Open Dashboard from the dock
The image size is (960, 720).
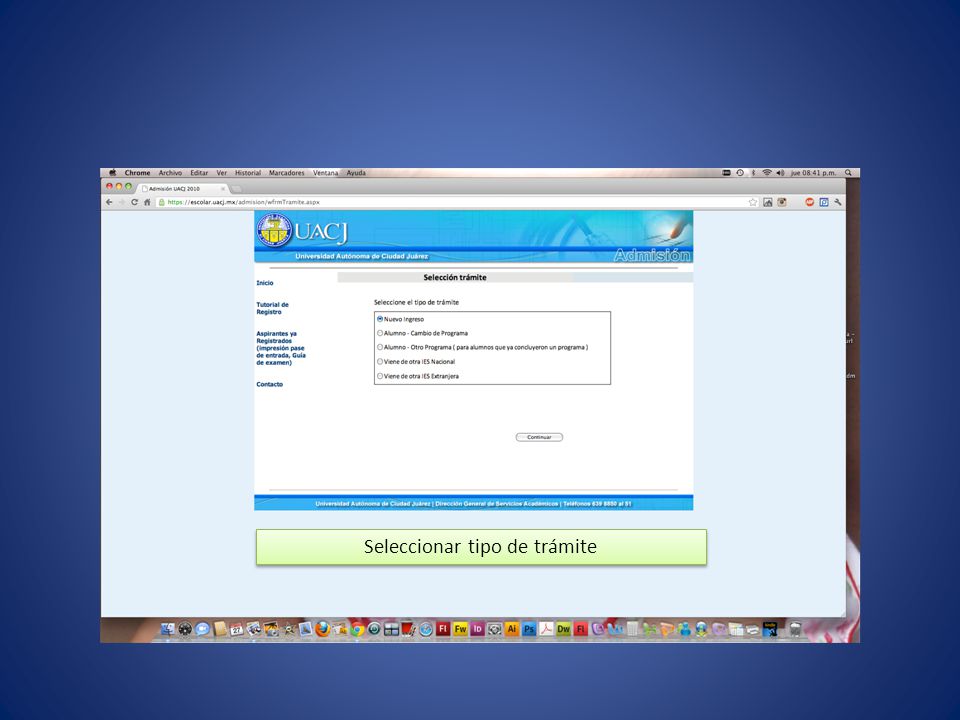pyautogui.click(x=185, y=629)
